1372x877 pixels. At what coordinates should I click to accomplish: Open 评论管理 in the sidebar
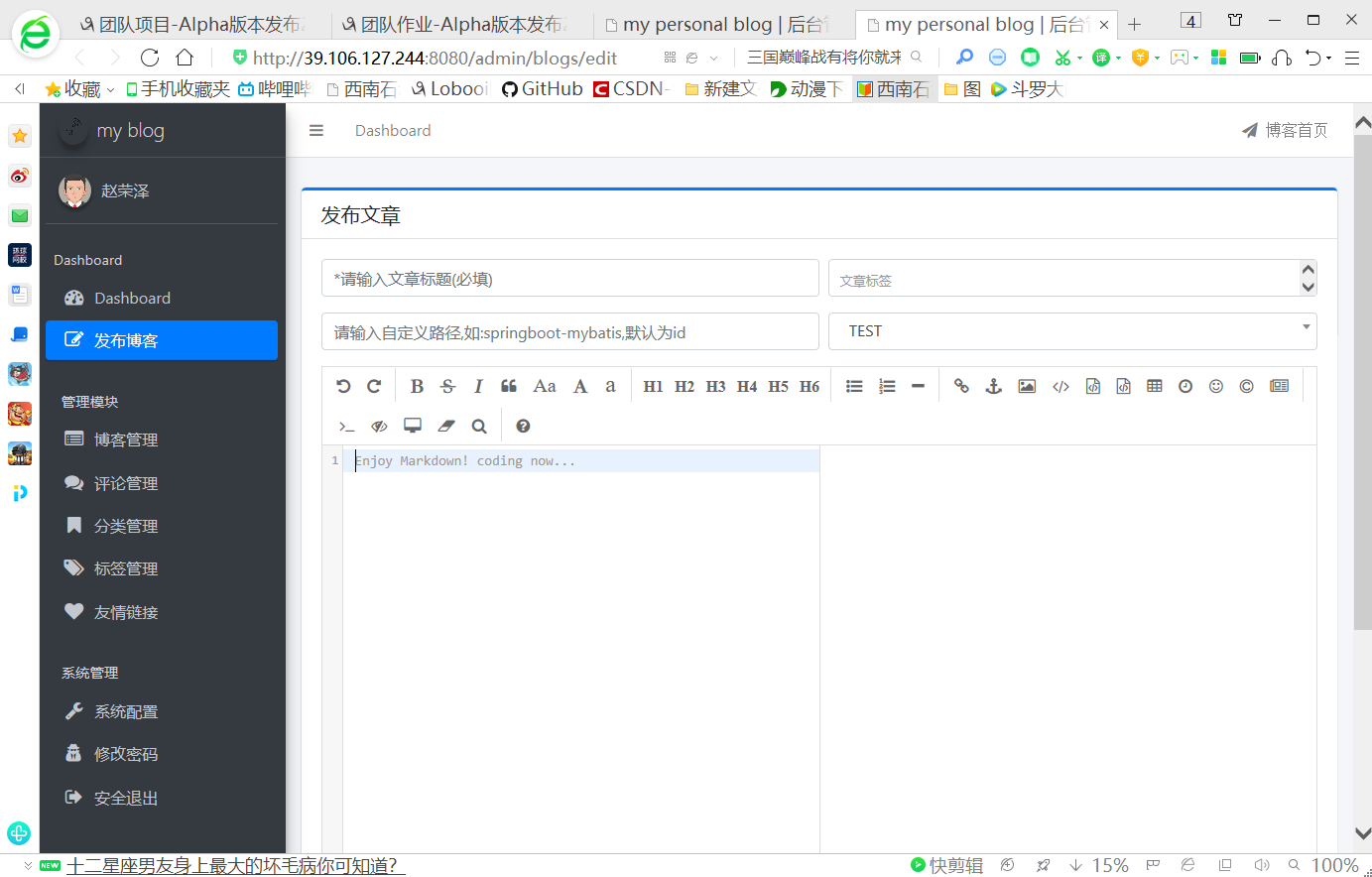click(x=162, y=483)
